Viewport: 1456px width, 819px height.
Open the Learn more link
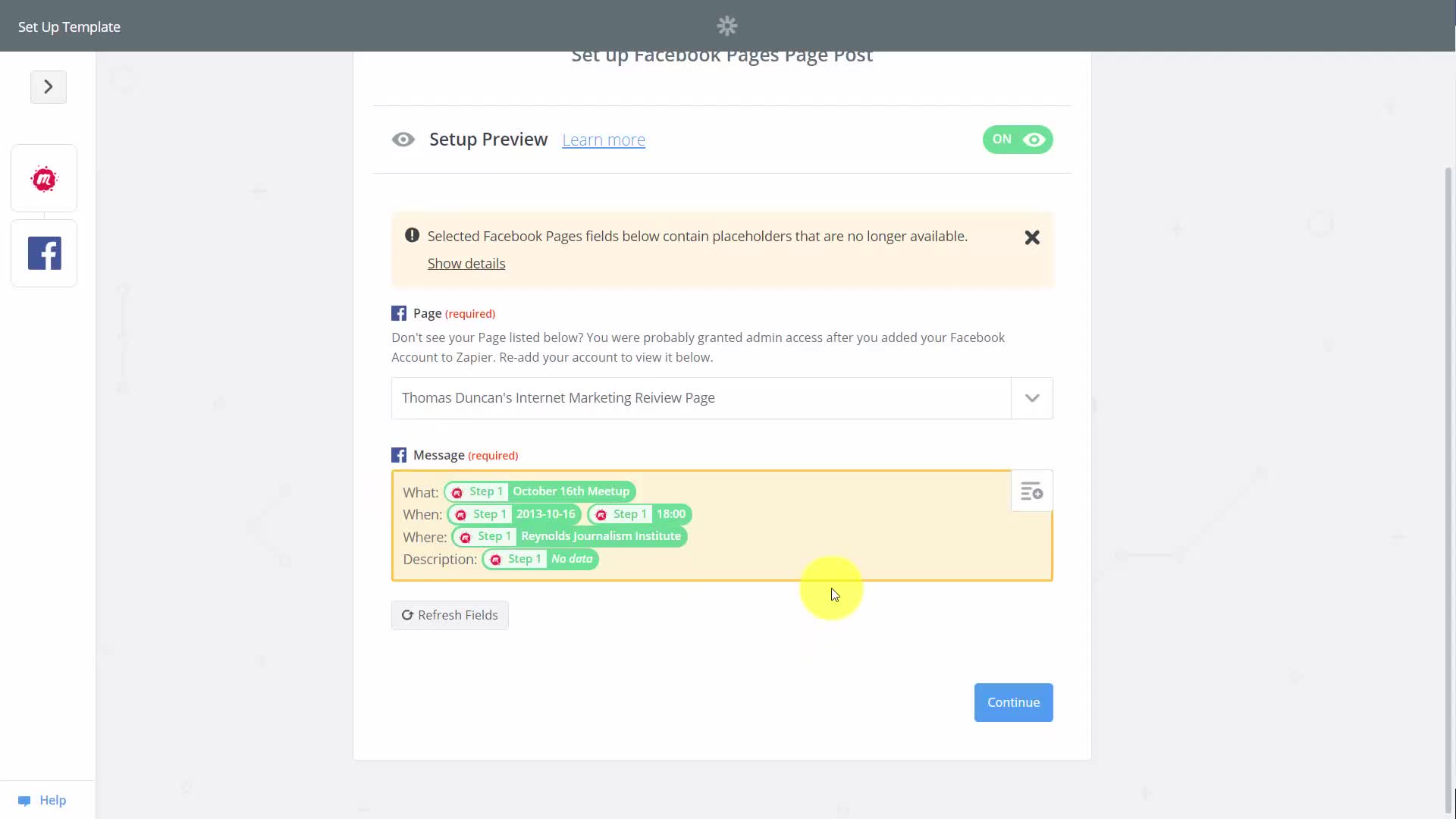click(604, 140)
